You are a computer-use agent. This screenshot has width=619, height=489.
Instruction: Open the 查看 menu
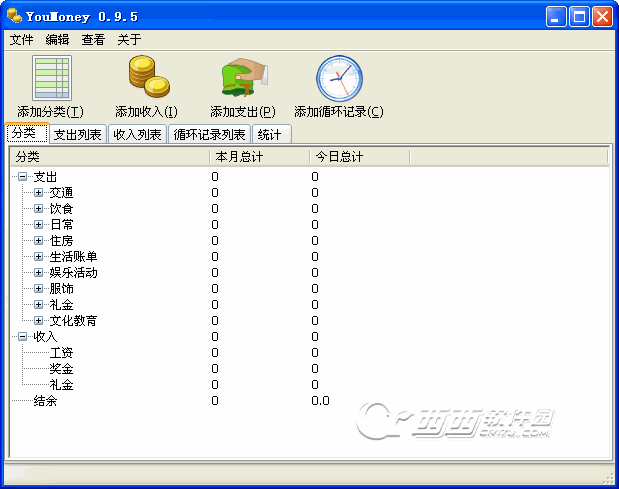pos(93,39)
